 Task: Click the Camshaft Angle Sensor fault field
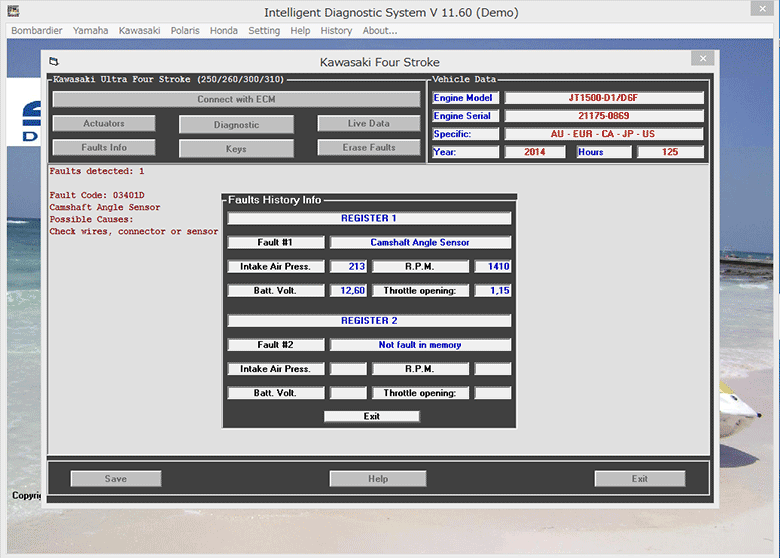coord(420,242)
